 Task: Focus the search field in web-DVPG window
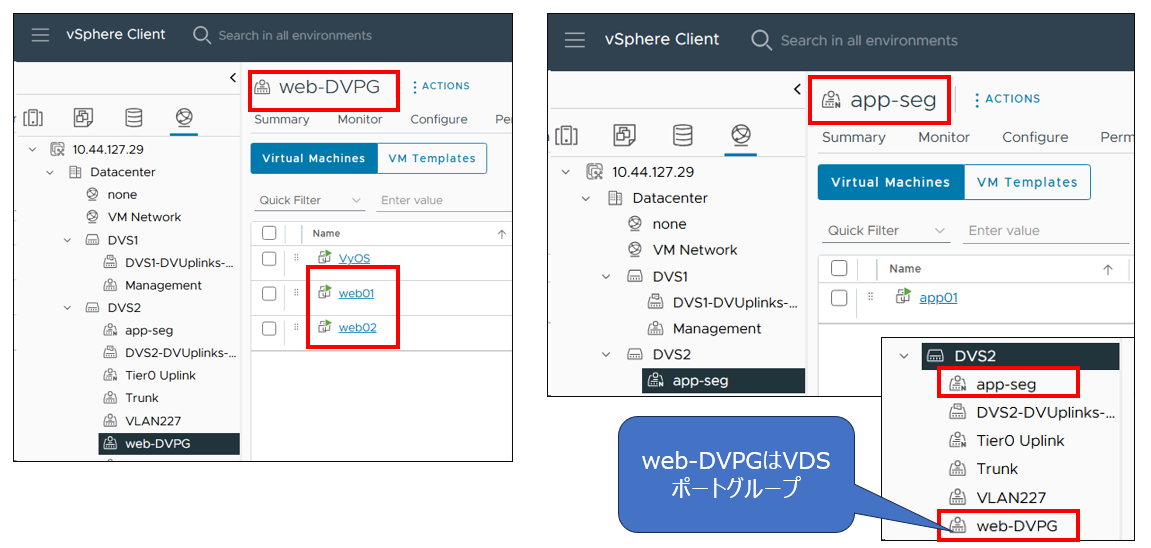coord(295,35)
